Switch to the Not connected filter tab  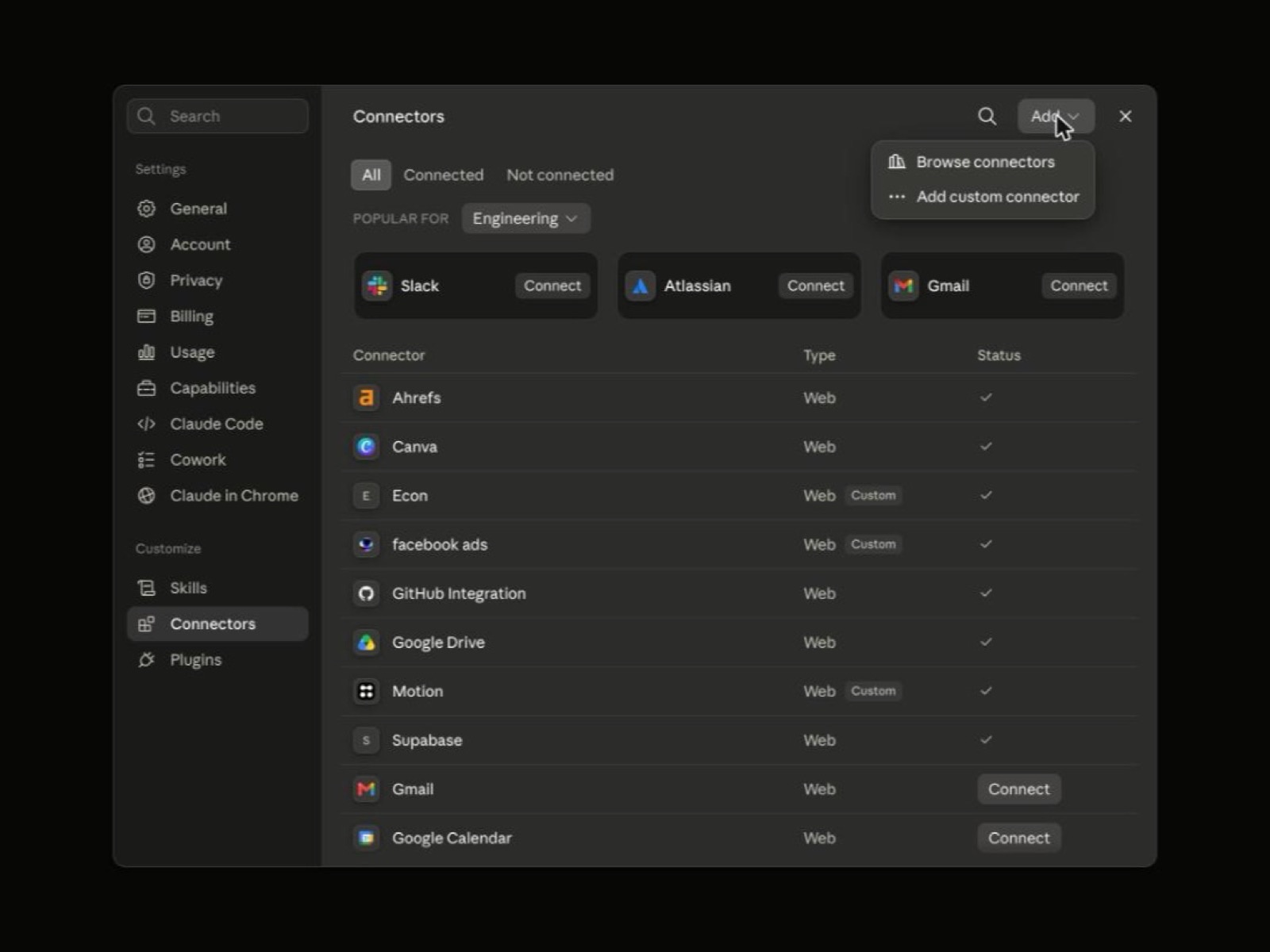click(560, 175)
